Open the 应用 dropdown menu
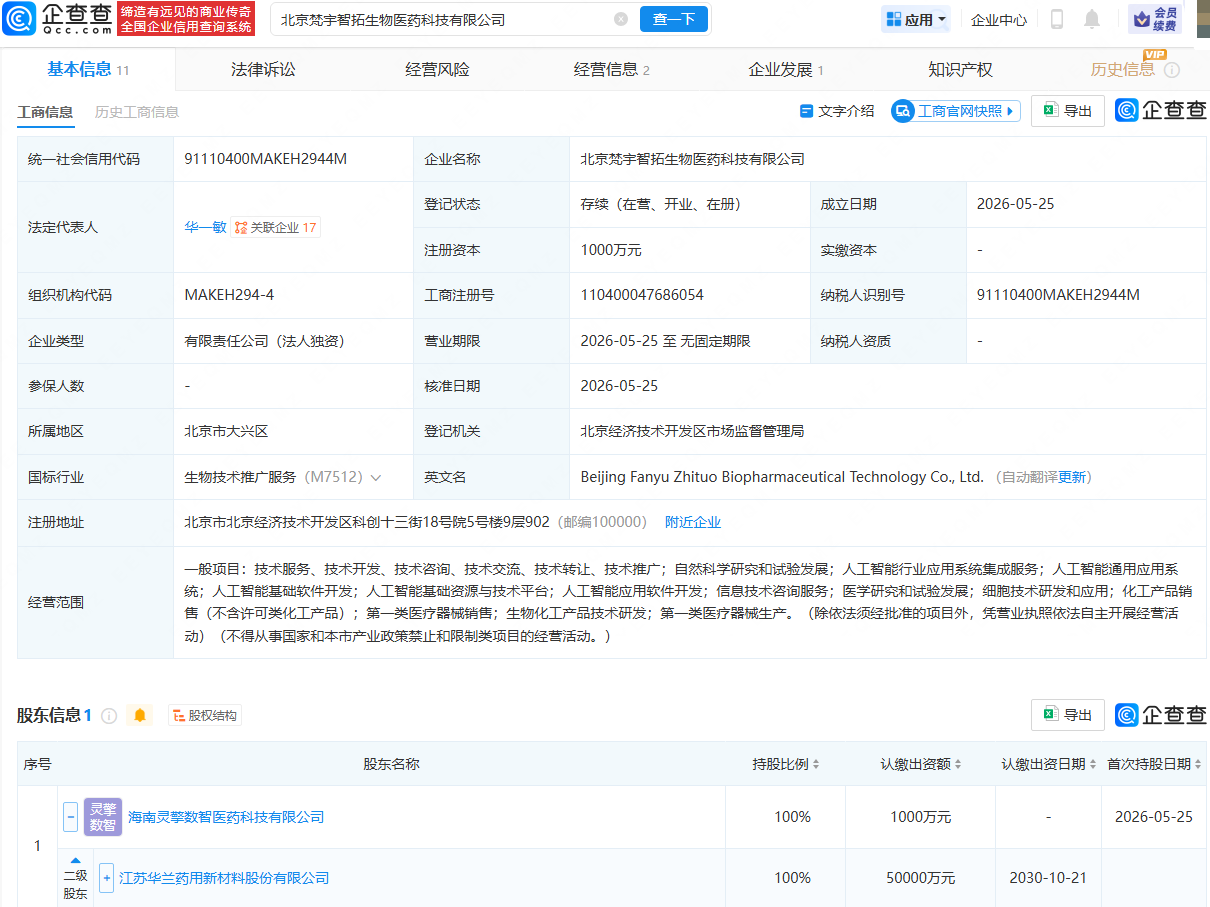This screenshot has height=907, width=1210. click(x=915, y=19)
